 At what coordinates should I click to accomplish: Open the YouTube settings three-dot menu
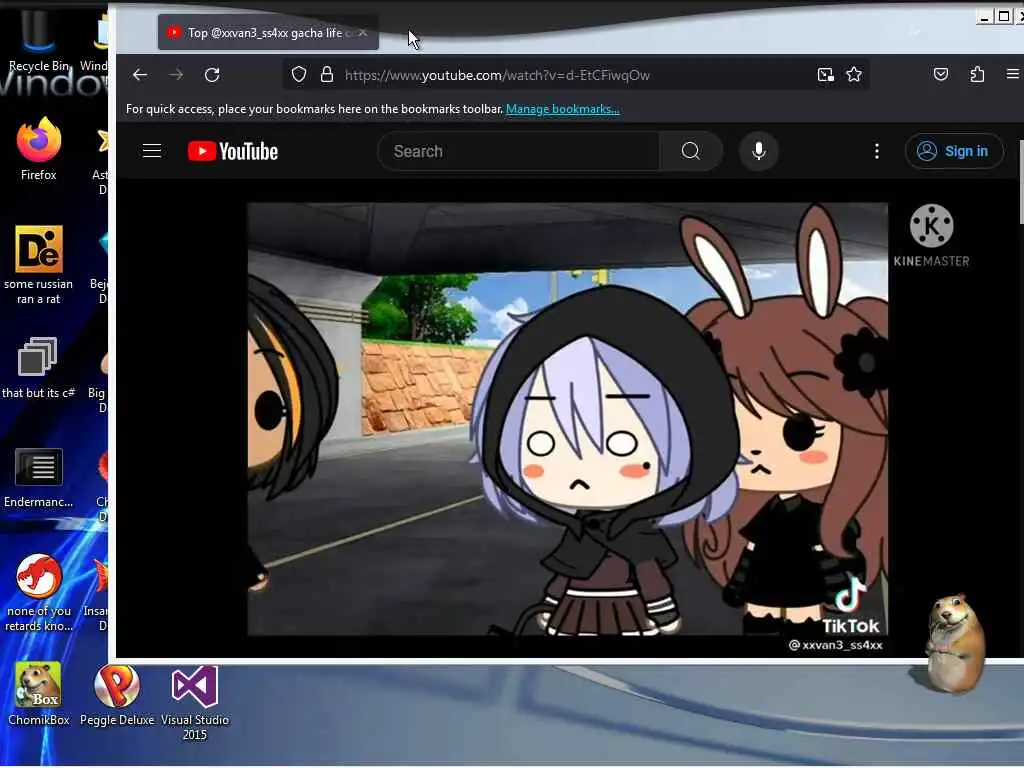pyautogui.click(x=876, y=151)
